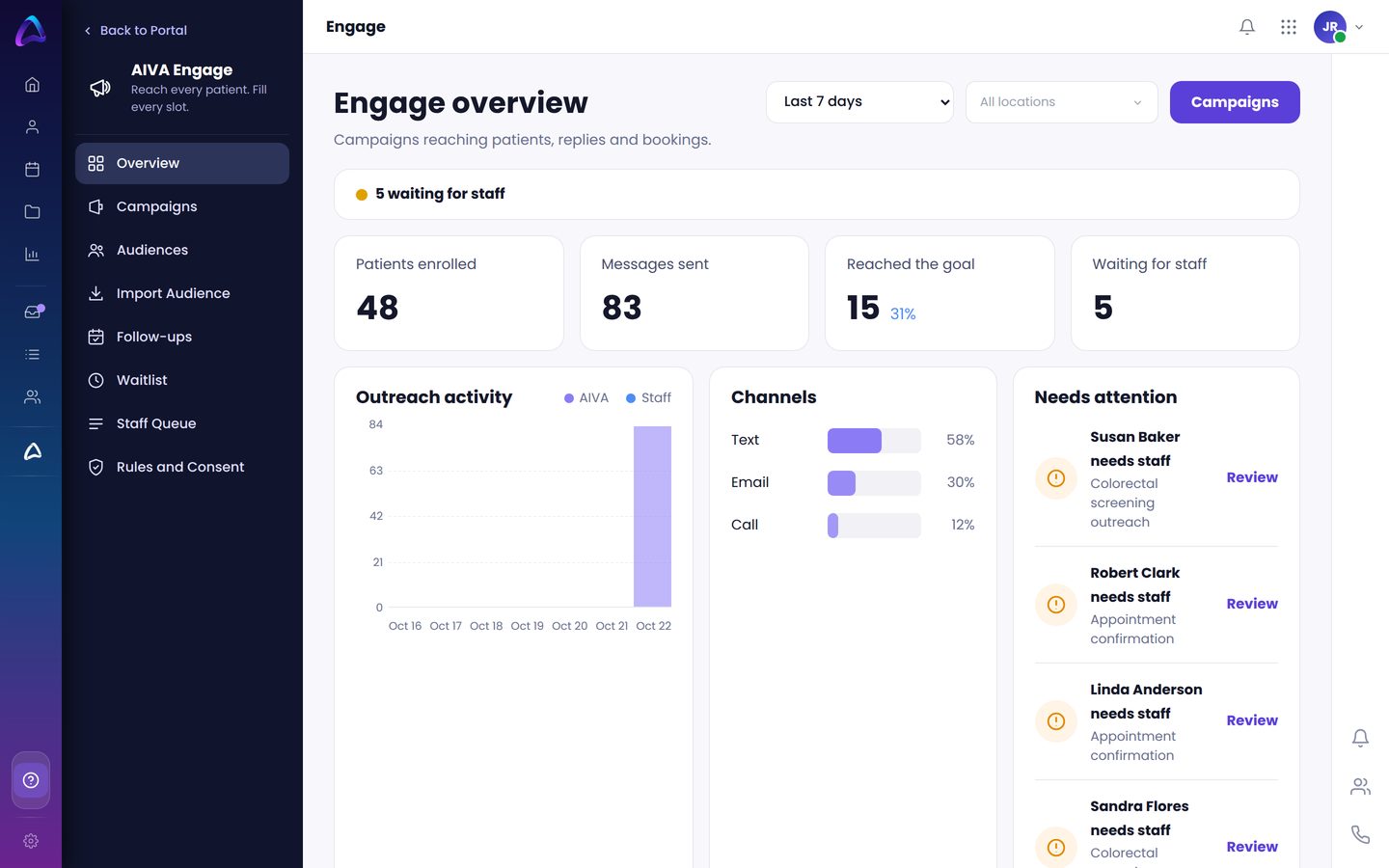Screen dimensions: 1389x868
Task: Open Audiences in the sidebar
Action: click(x=182, y=250)
